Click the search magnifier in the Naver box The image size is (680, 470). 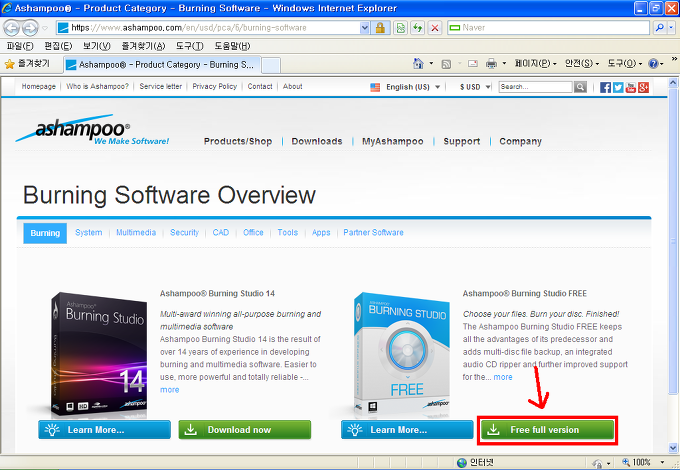click(660, 28)
